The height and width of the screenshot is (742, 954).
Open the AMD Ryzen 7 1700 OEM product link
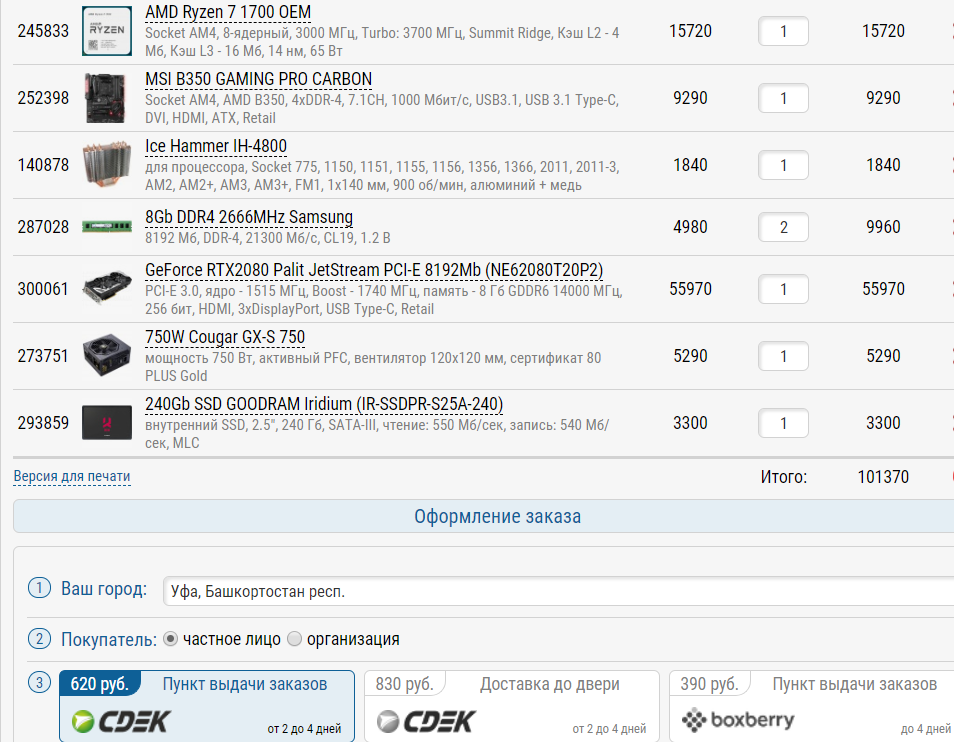coord(228,12)
